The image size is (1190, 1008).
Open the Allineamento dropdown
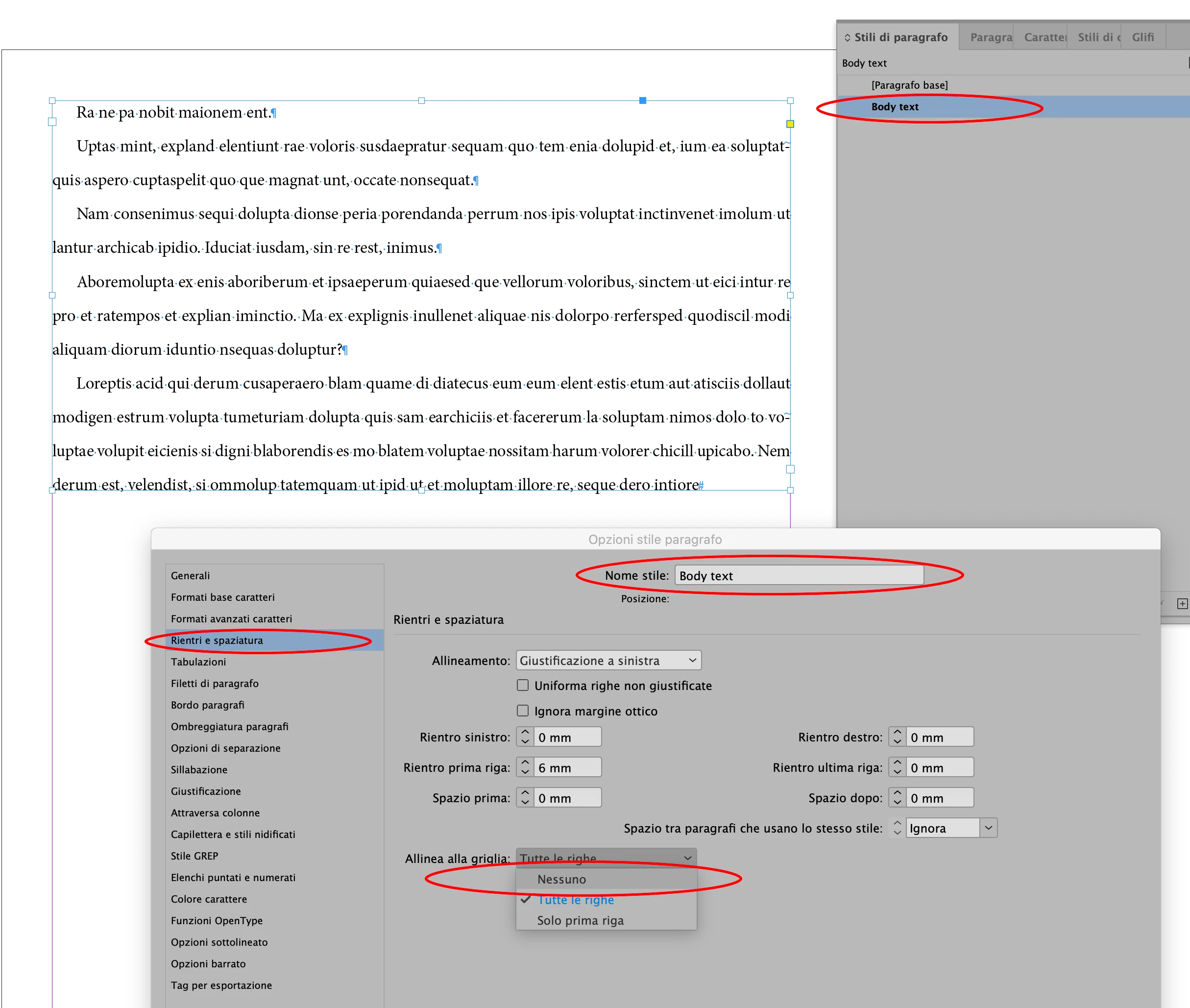608,661
